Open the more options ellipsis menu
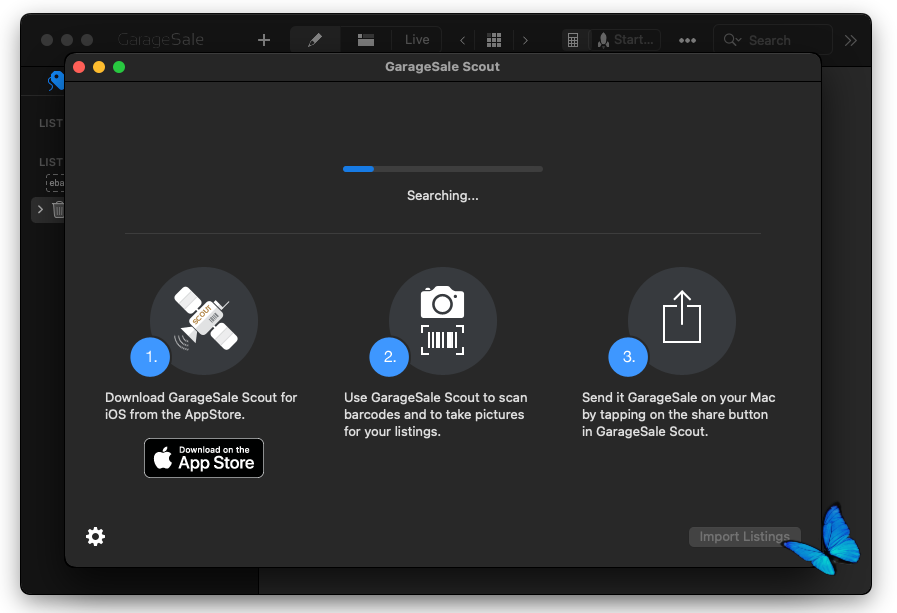This screenshot has width=897, height=613. coord(687,40)
